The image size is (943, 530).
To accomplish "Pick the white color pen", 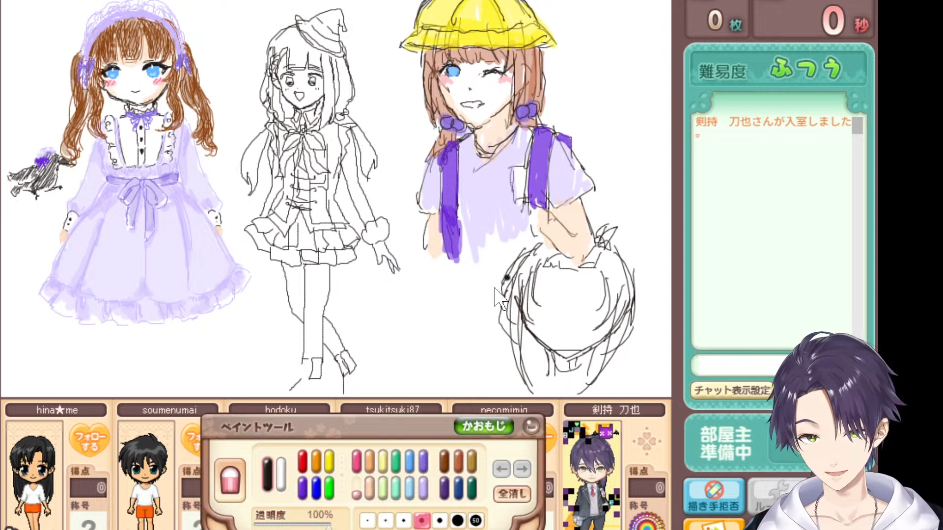I will point(281,474).
